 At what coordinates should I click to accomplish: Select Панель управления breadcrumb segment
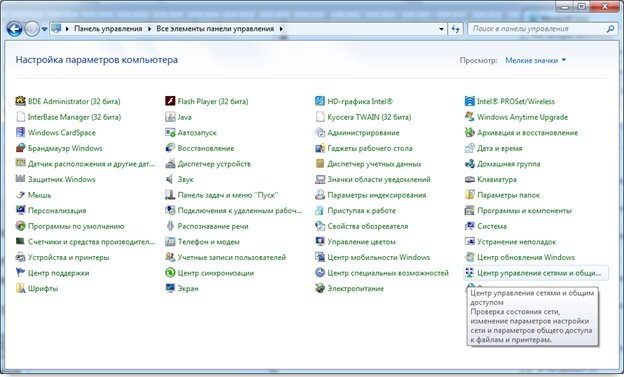click(x=108, y=29)
